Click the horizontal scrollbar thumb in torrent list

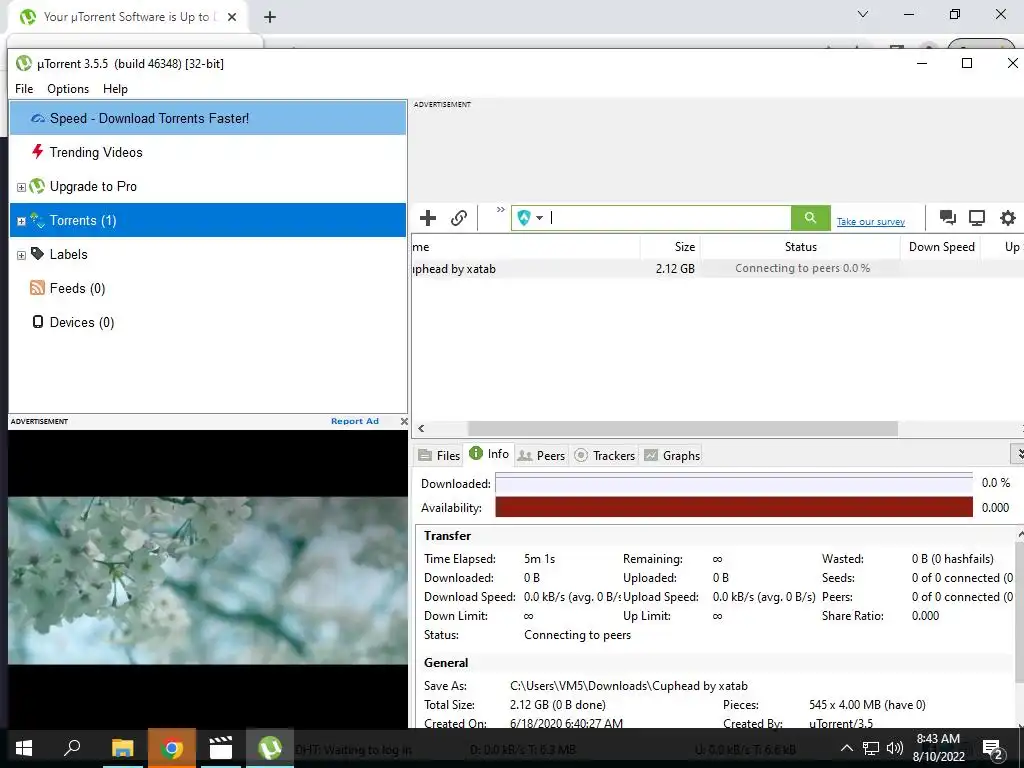pos(682,428)
